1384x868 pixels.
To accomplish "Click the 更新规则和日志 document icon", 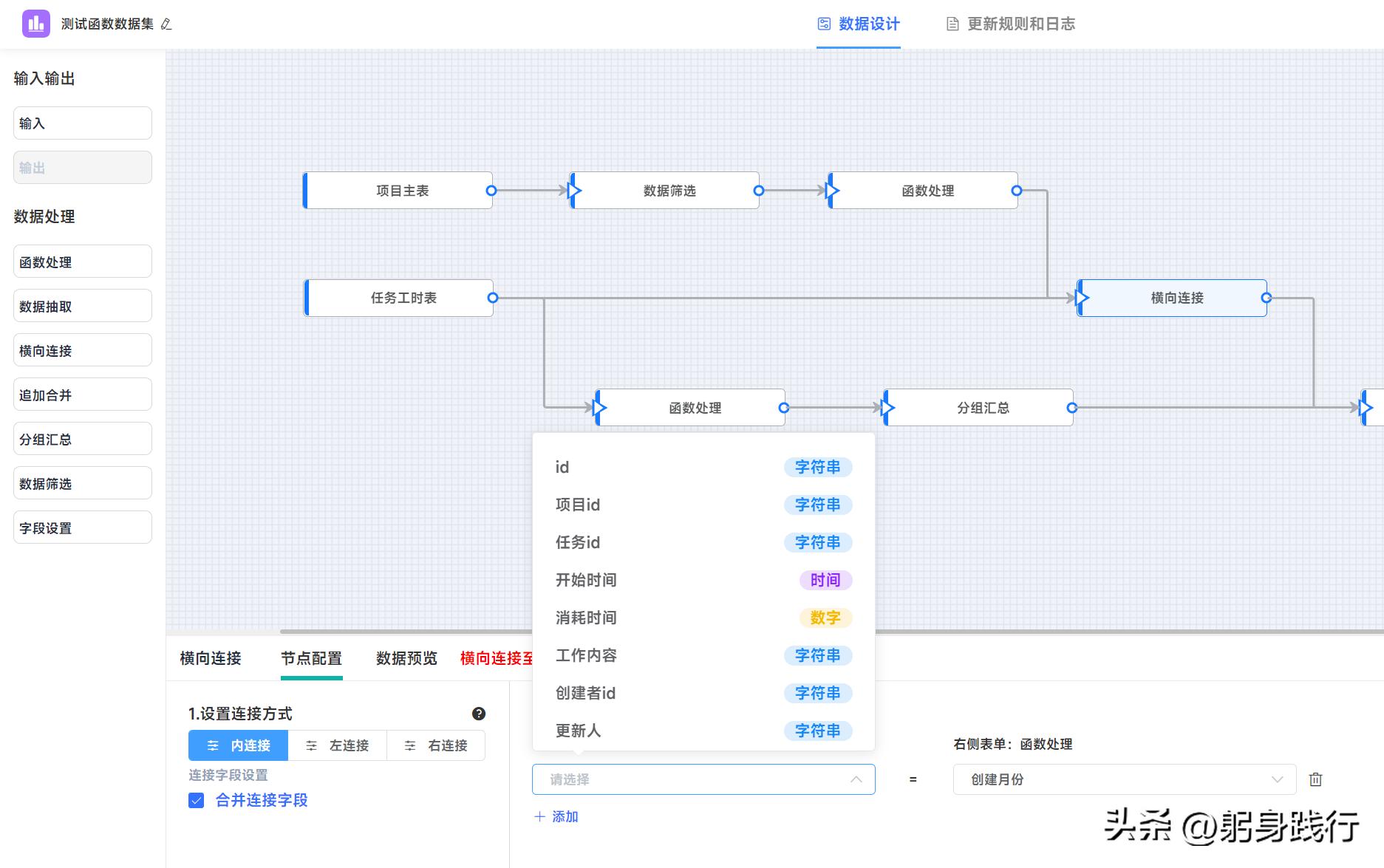I will tap(952, 24).
